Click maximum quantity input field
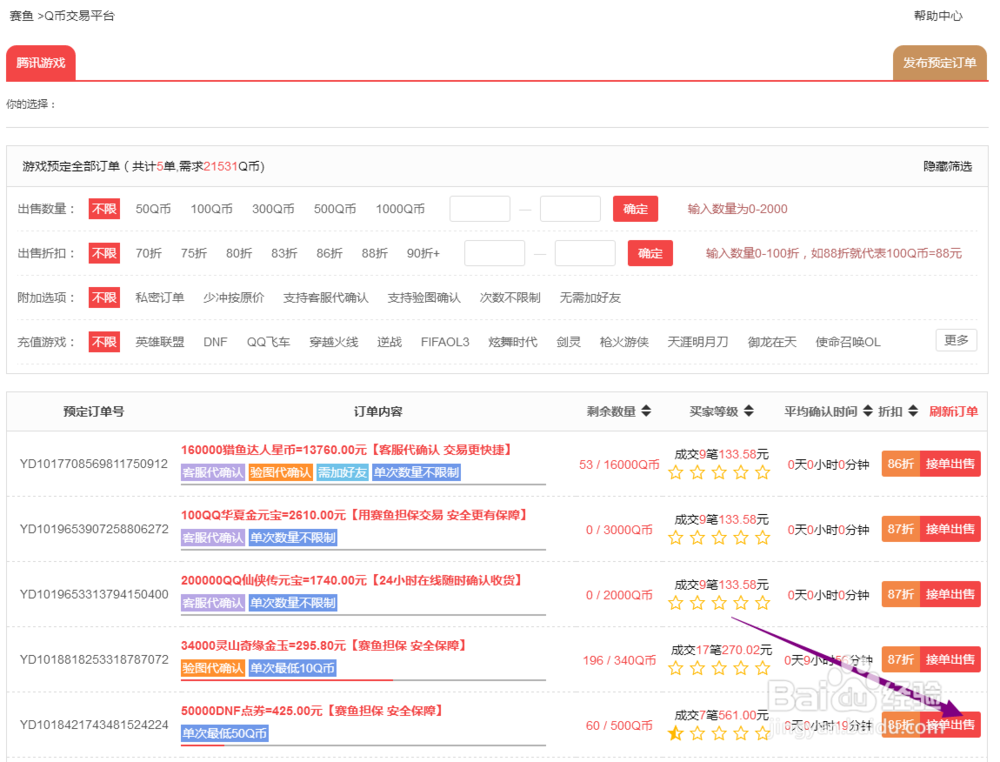The height and width of the screenshot is (762, 1000). pos(570,209)
